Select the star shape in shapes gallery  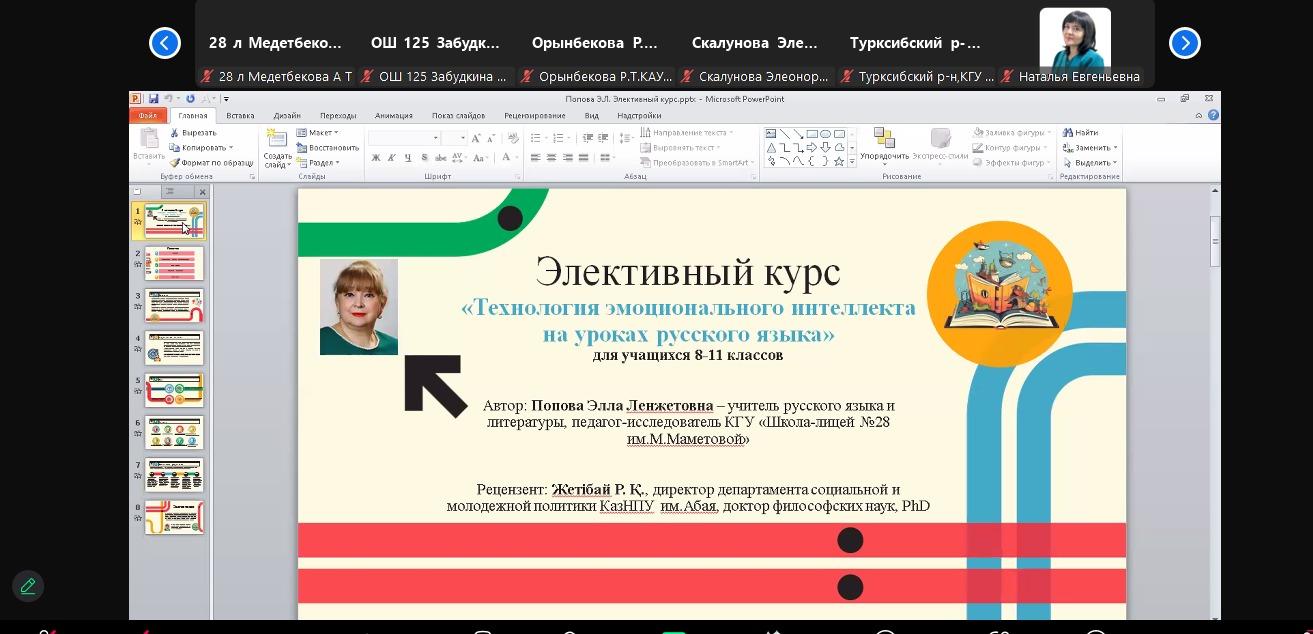[839, 161]
